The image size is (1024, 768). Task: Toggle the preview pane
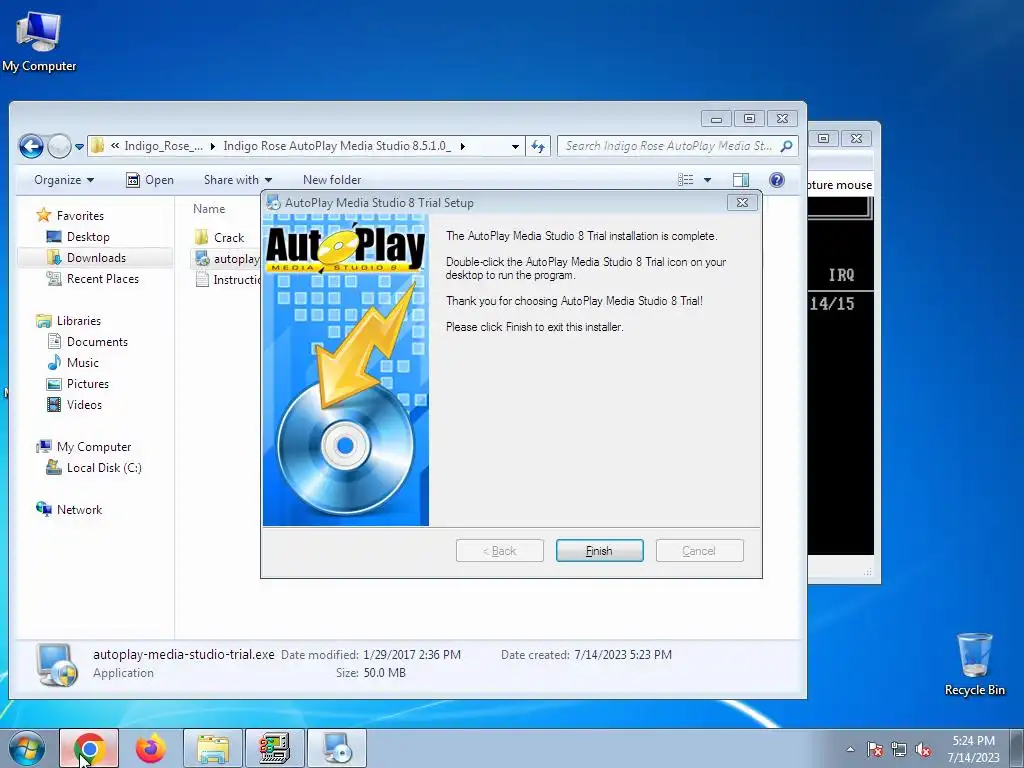(741, 180)
